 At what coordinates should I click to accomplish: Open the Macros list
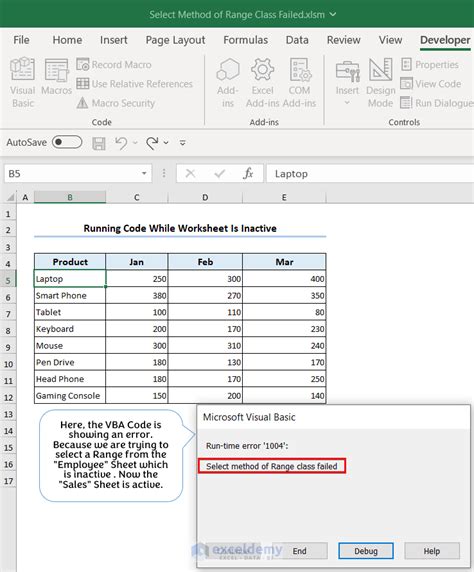(56, 77)
